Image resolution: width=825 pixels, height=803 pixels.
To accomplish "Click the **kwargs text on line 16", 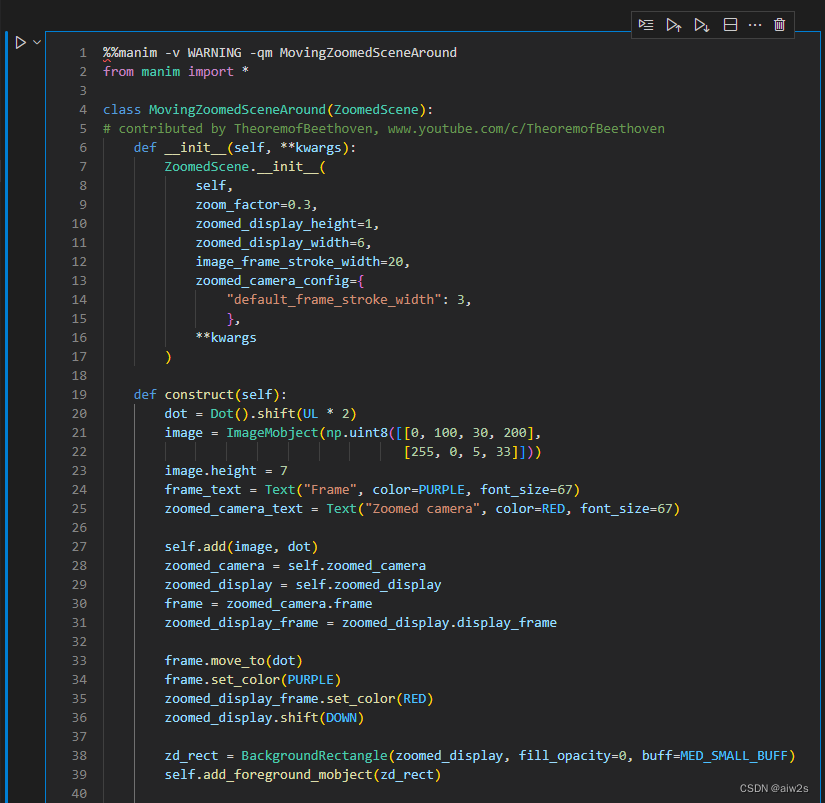I will [226, 337].
